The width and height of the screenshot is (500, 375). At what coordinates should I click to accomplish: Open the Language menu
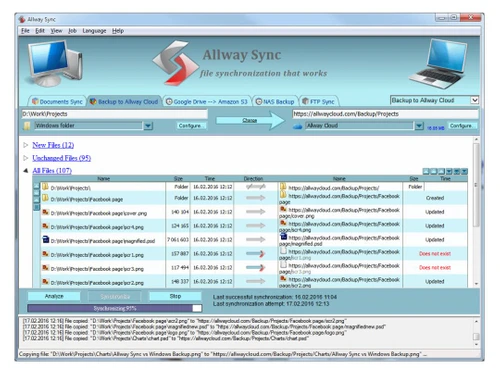click(94, 31)
